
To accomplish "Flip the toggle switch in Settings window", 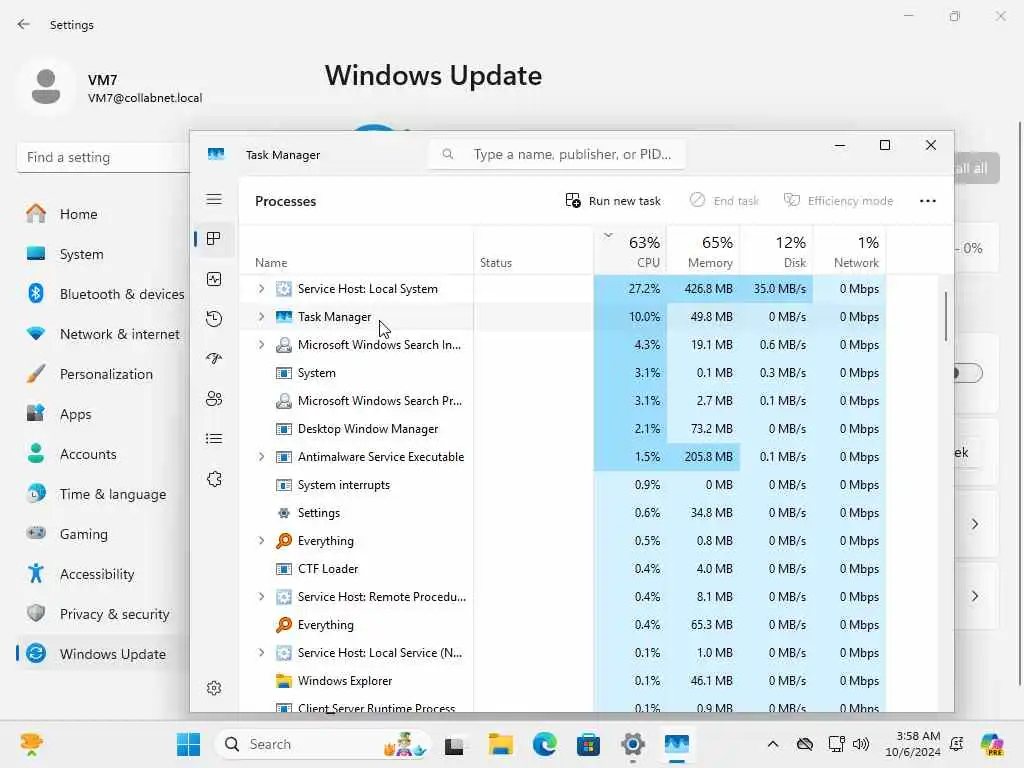I will (x=968, y=373).
